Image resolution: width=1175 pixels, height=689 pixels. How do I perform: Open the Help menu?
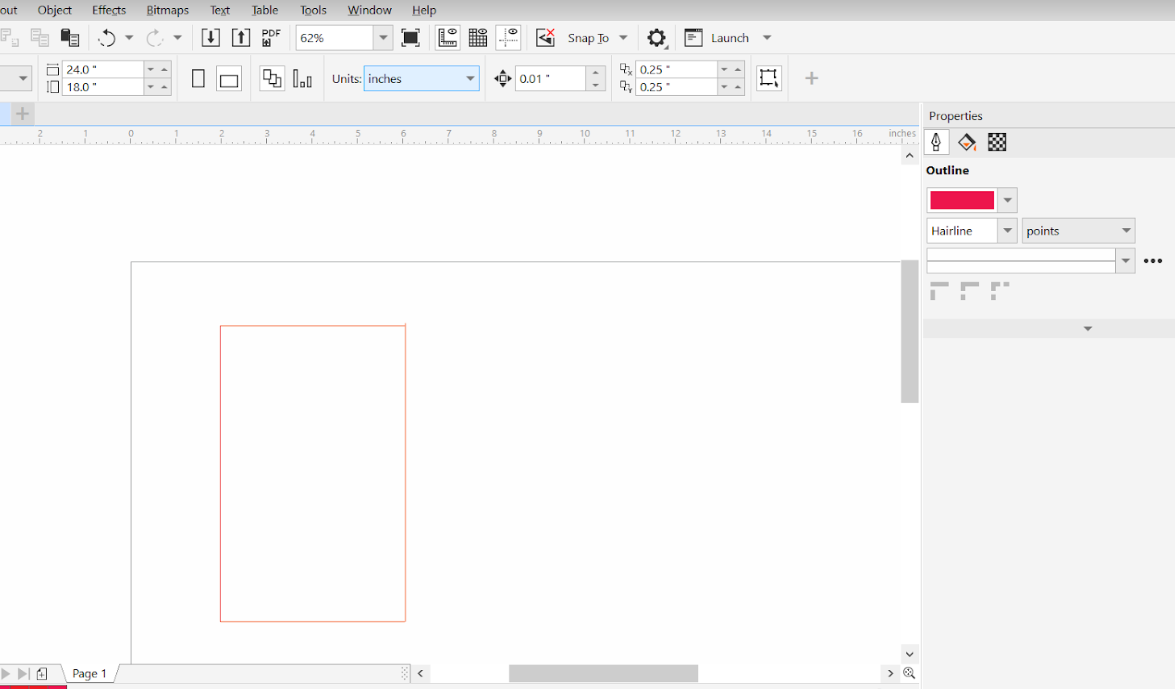(x=424, y=10)
